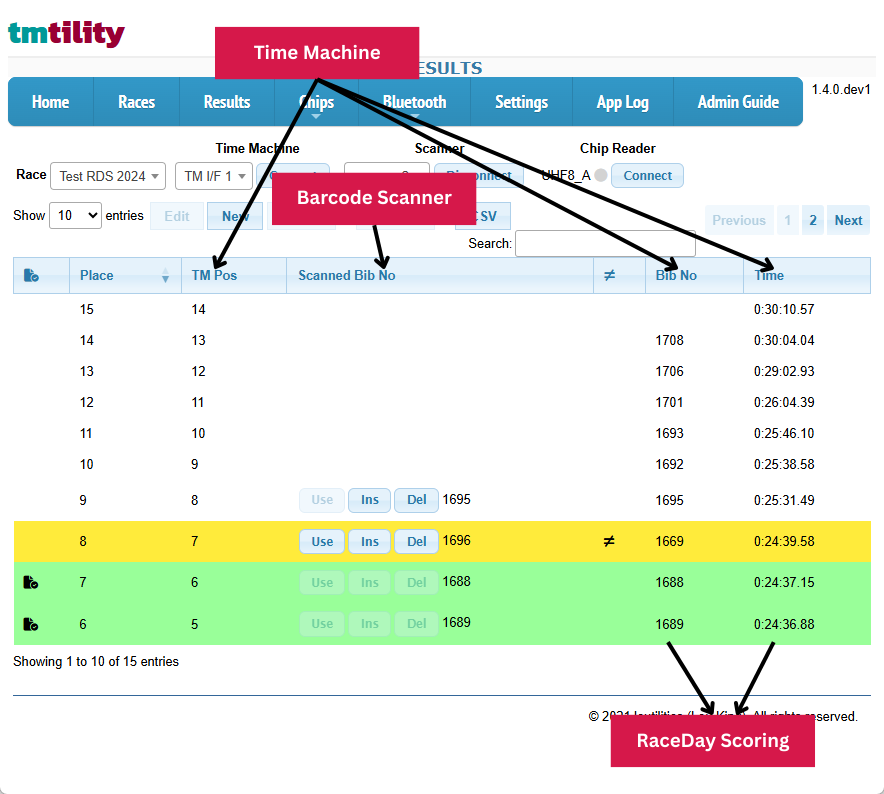This screenshot has width=884, height=794.
Task: Go to the Next page of results
Action: point(848,220)
